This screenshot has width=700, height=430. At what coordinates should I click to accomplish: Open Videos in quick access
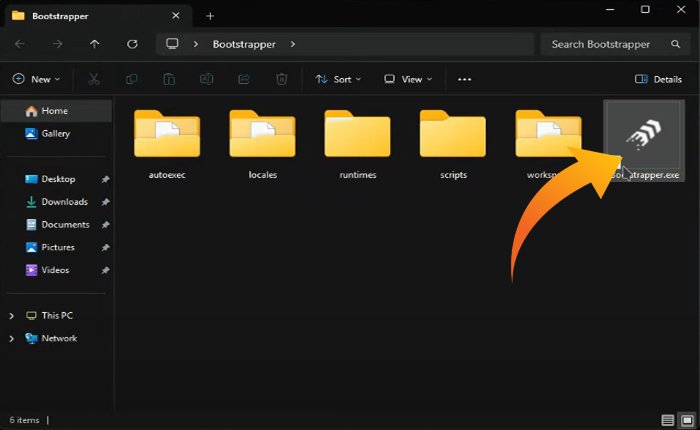56,270
